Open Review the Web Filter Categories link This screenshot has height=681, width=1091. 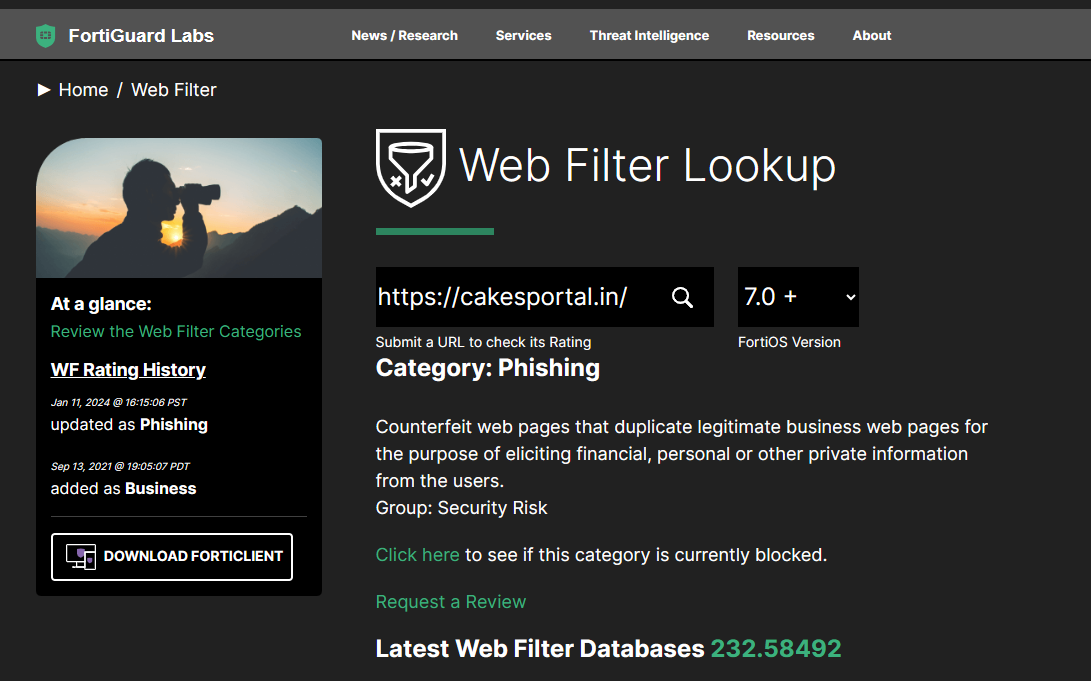tap(176, 331)
